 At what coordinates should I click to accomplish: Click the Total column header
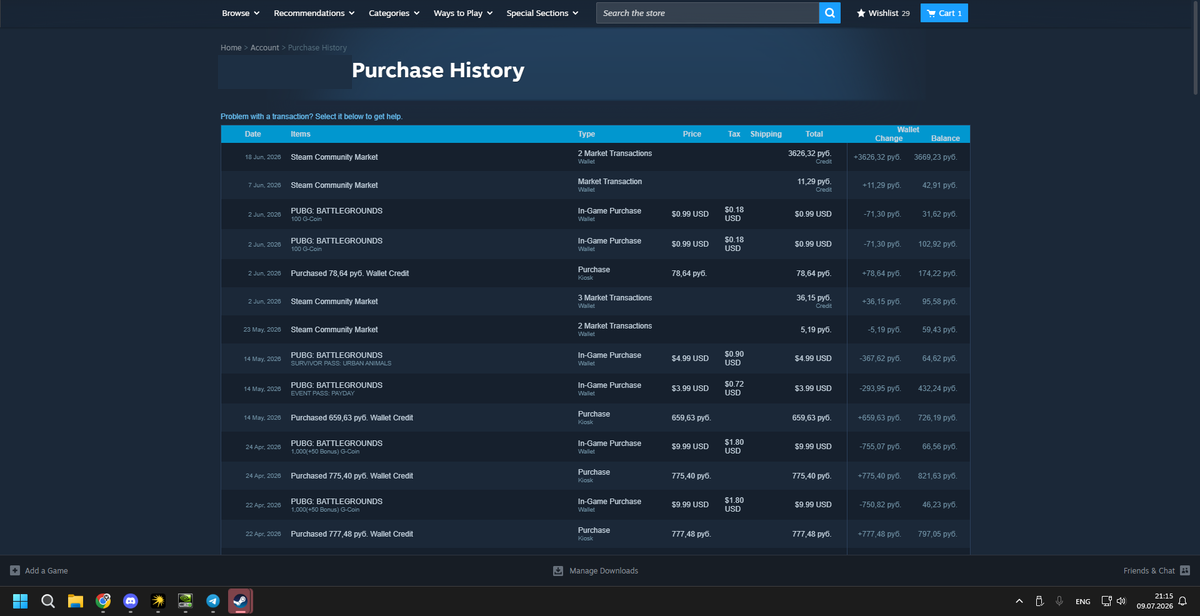pos(814,134)
